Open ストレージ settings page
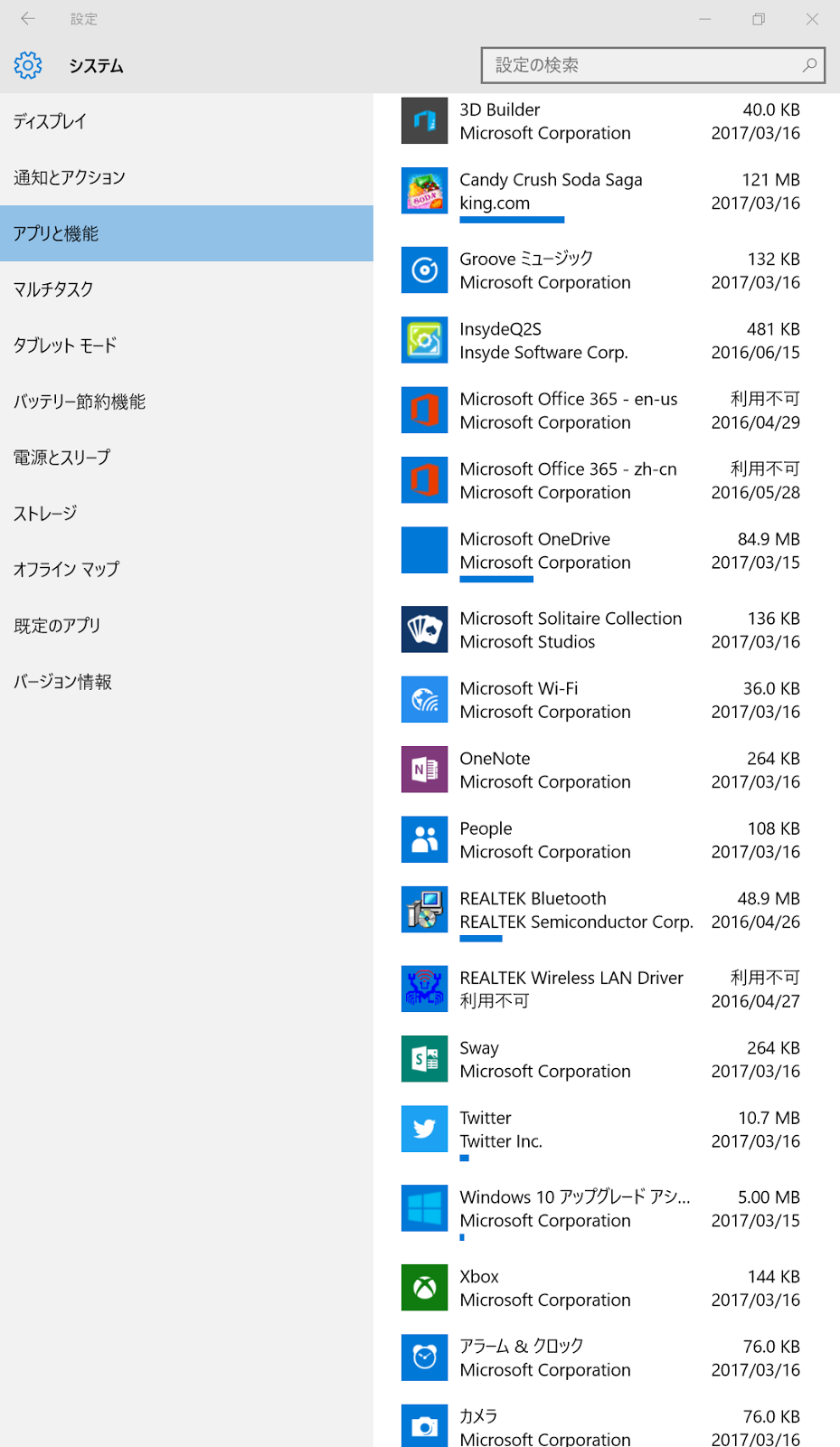Viewport: 840px width, 1447px height. pos(186,514)
